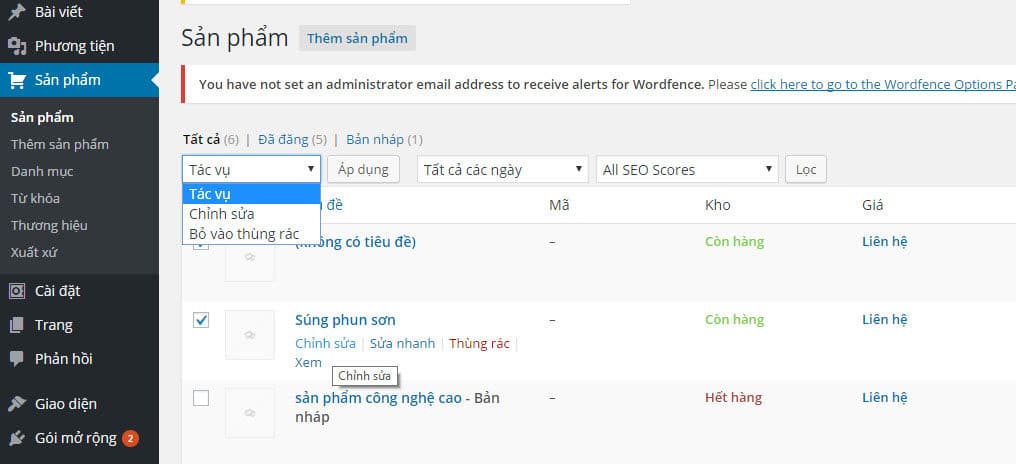Choose Chỉnh sửa option in bulk actions list
1016x464 pixels.
pos(222,214)
